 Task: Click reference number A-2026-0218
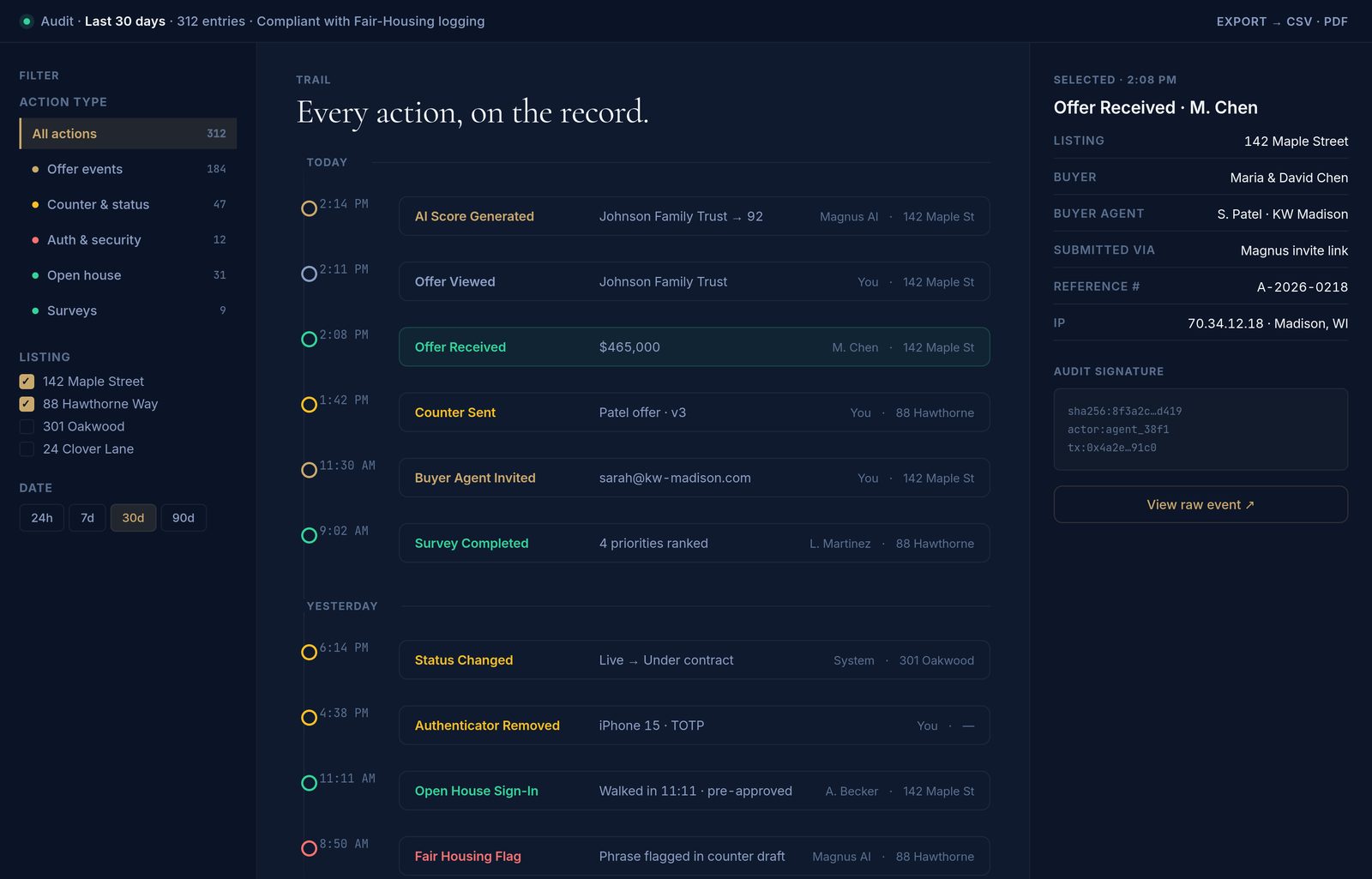pyautogui.click(x=1303, y=287)
